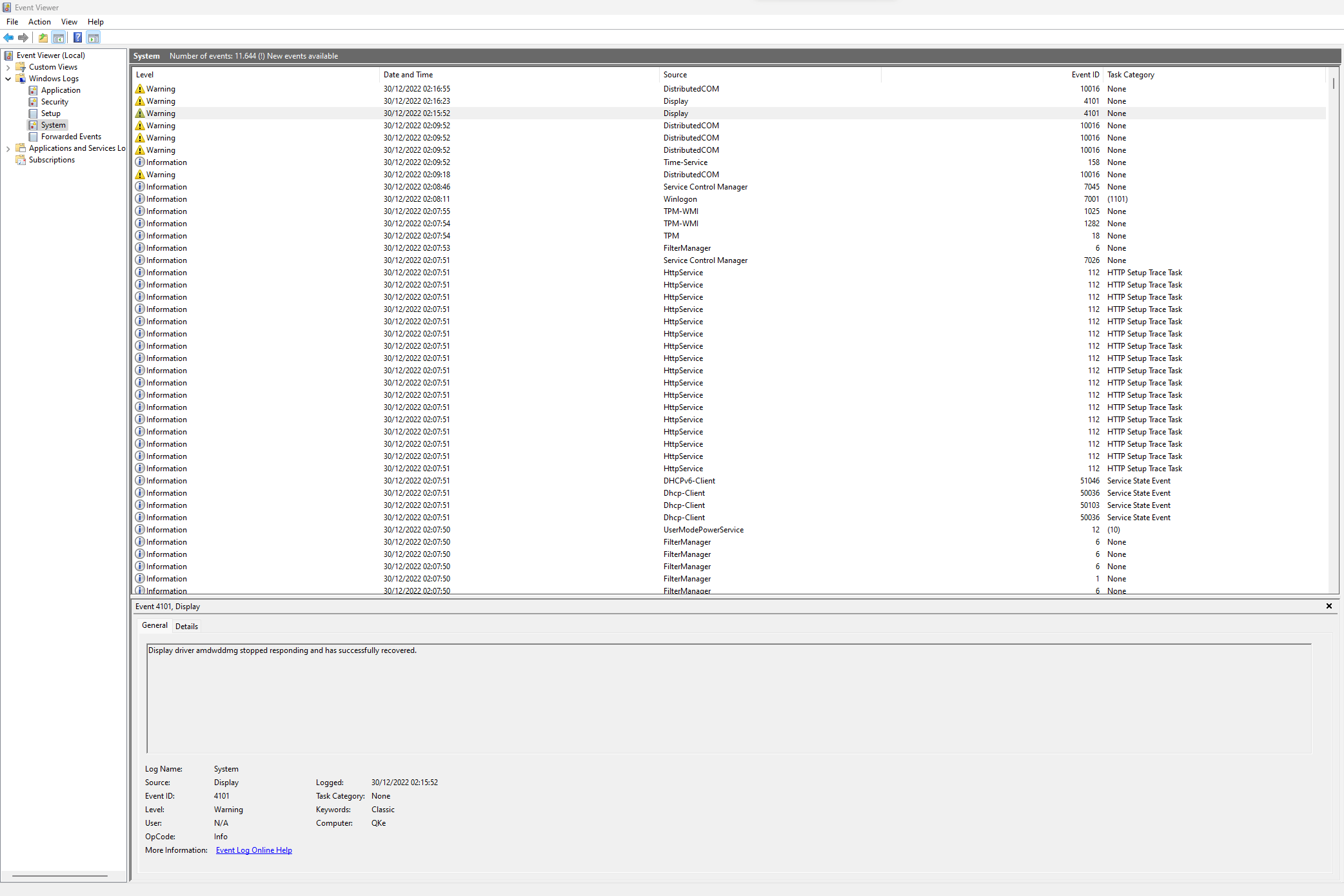This screenshot has width=1344, height=896.
Task: Collapse the Windows Logs tree node
Action: pyautogui.click(x=8, y=78)
